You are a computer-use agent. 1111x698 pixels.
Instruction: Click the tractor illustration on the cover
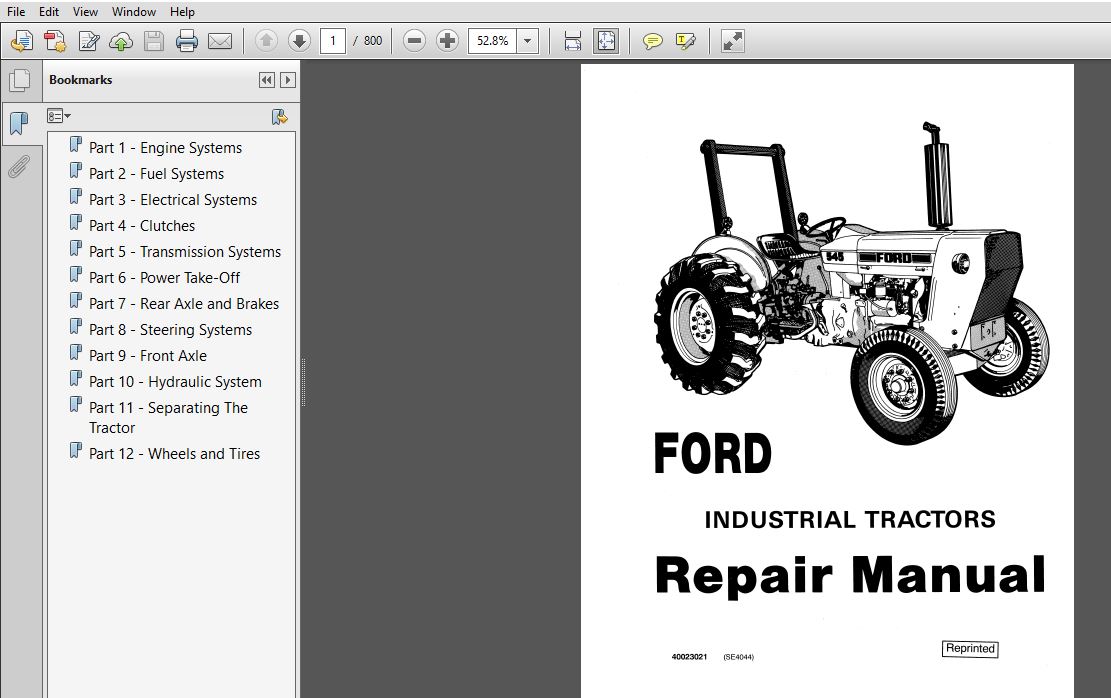coord(850,283)
